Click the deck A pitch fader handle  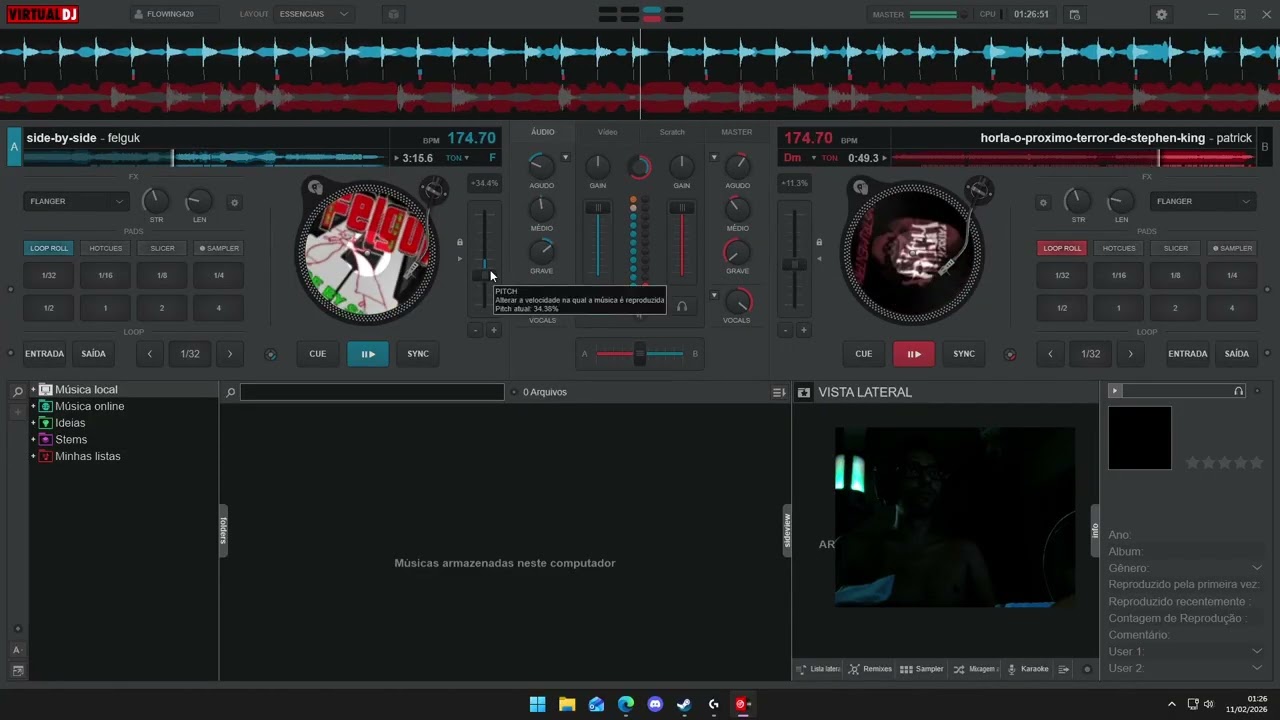pyautogui.click(x=484, y=275)
